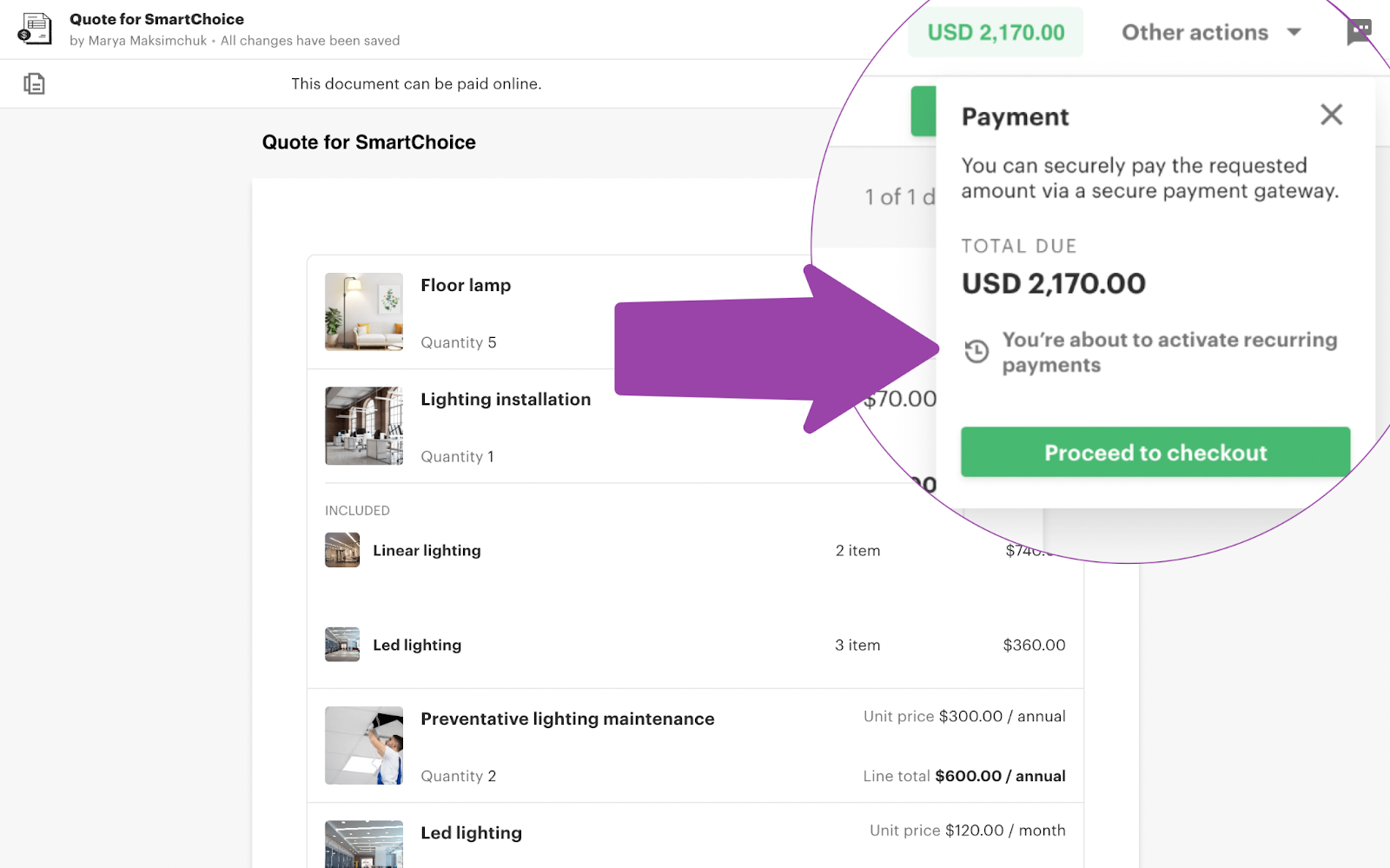Open Preventative lighting maintenance thumbnail

click(364, 745)
